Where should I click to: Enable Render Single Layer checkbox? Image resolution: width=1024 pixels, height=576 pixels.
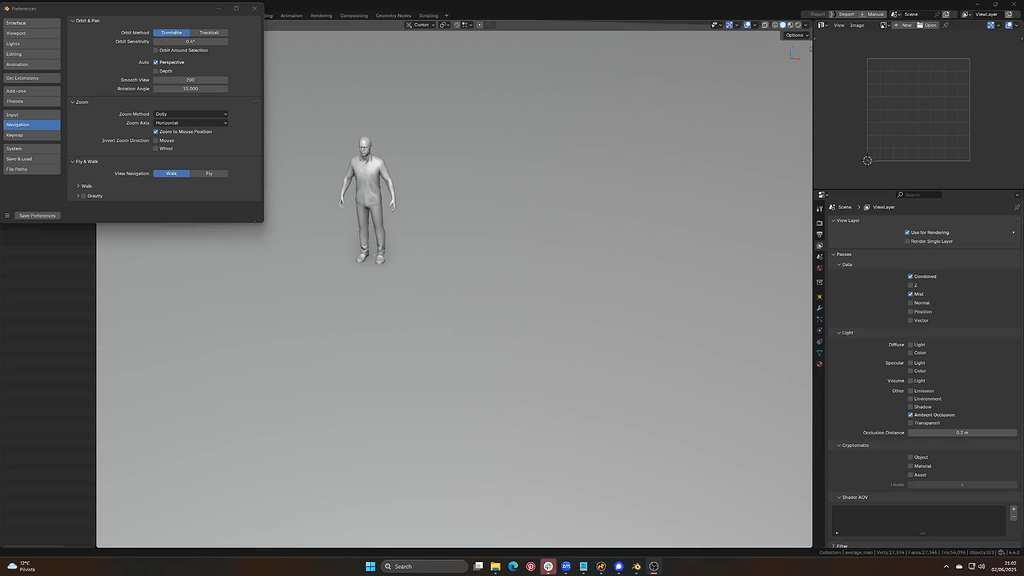pyautogui.click(x=907, y=241)
